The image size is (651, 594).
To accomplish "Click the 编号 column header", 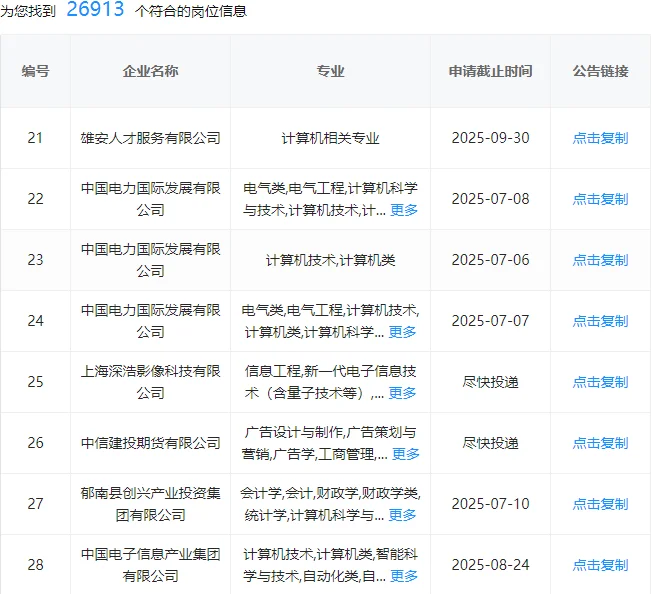I will click(35, 71).
